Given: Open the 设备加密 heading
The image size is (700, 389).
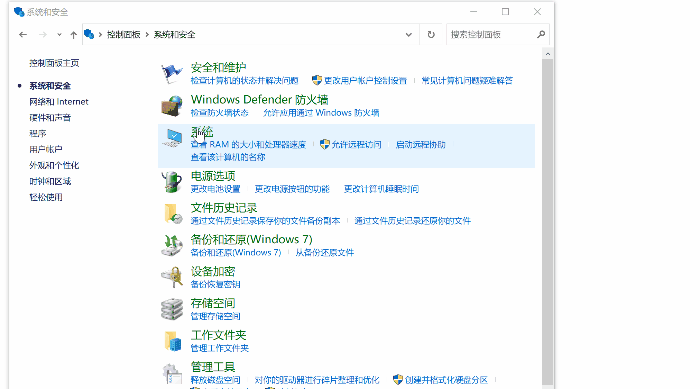Looking at the screenshot, I should [x=213, y=272].
